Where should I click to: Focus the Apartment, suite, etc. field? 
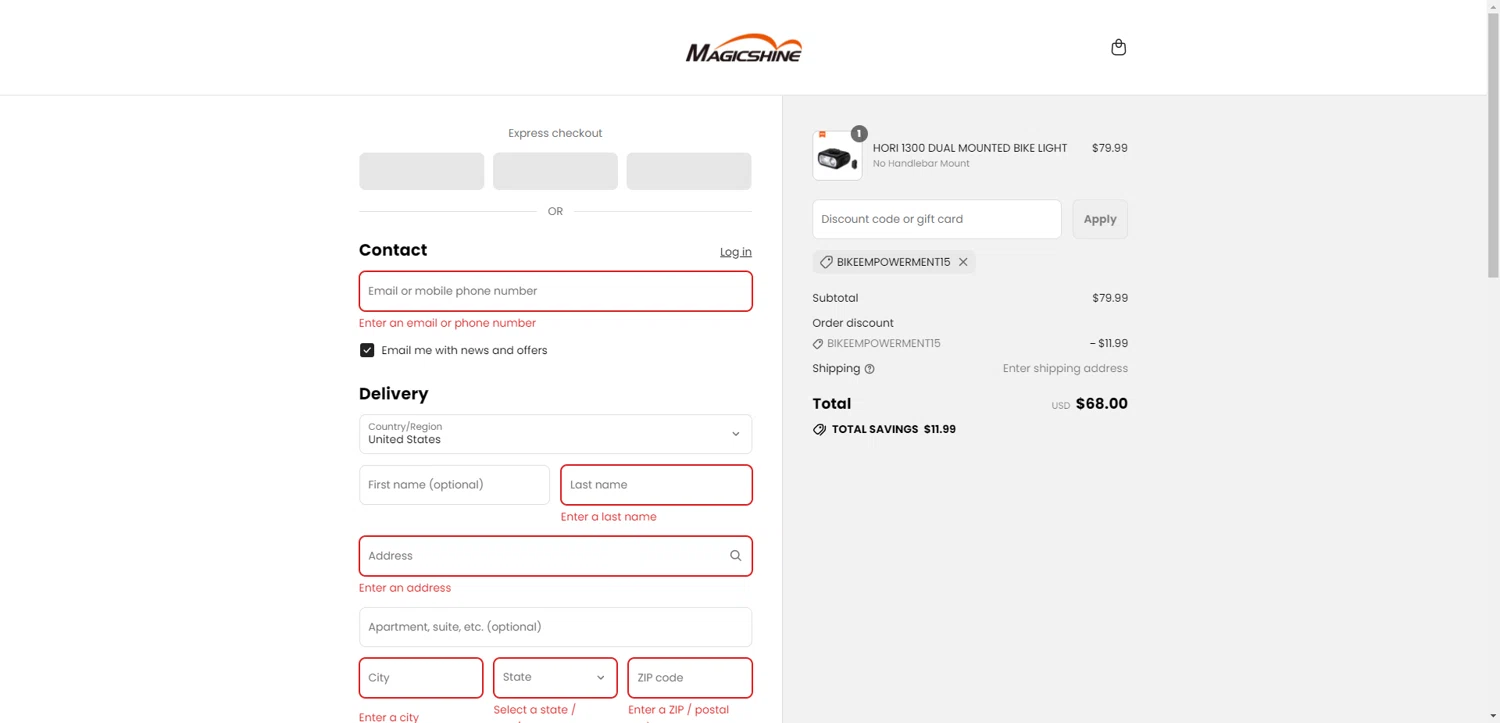tap(555, 627)
